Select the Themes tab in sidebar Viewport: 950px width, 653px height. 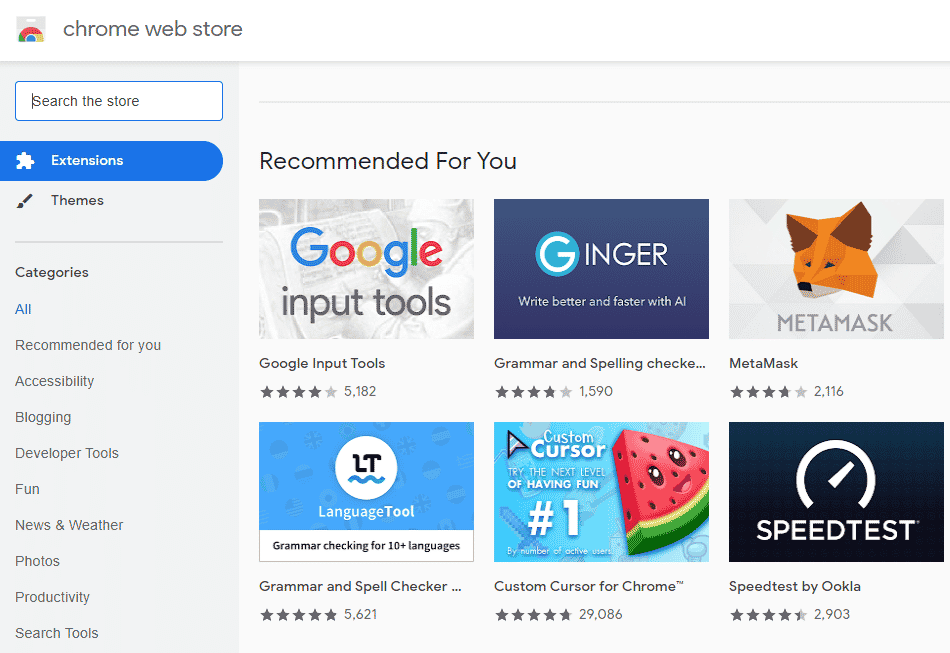tap(77, 201)
